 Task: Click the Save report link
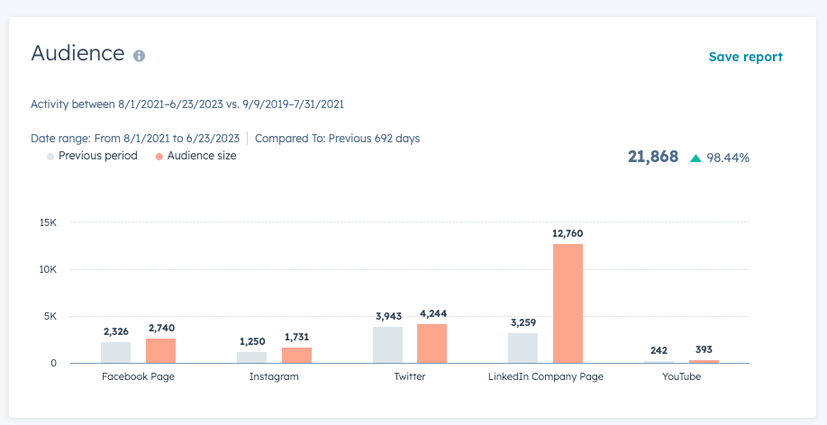coord(745,57)
